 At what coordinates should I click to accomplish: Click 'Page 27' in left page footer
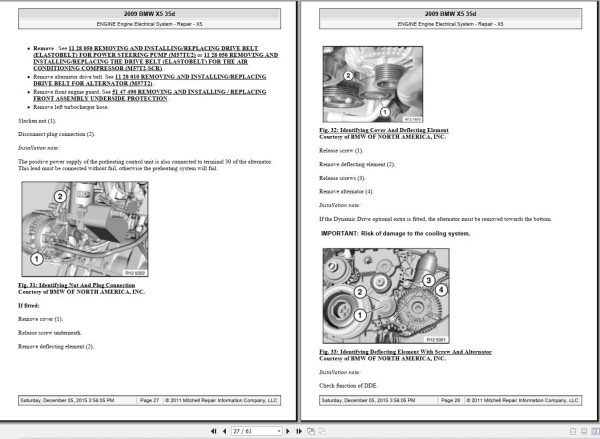149,400
